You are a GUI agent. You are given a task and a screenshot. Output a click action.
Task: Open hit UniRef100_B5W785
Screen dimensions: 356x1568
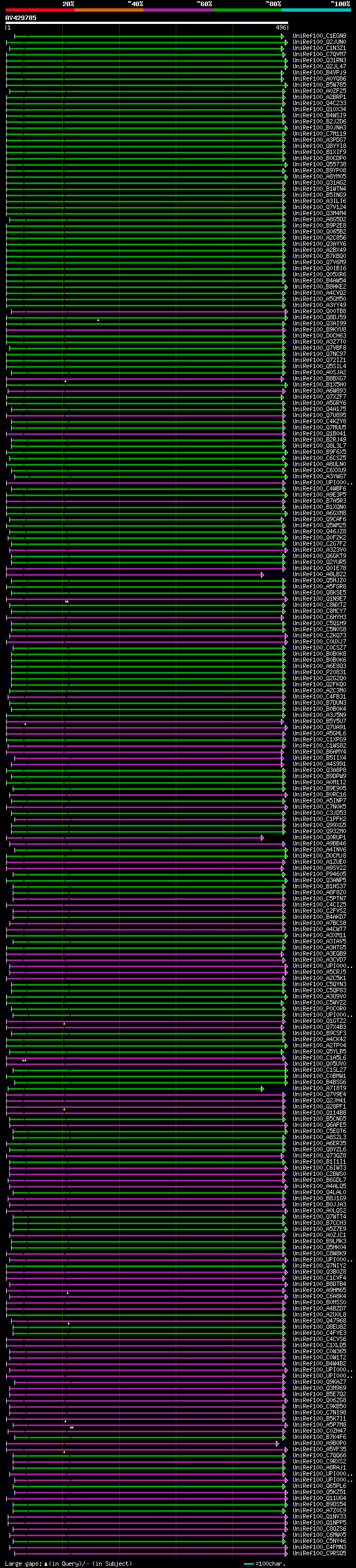coord(319,85)
